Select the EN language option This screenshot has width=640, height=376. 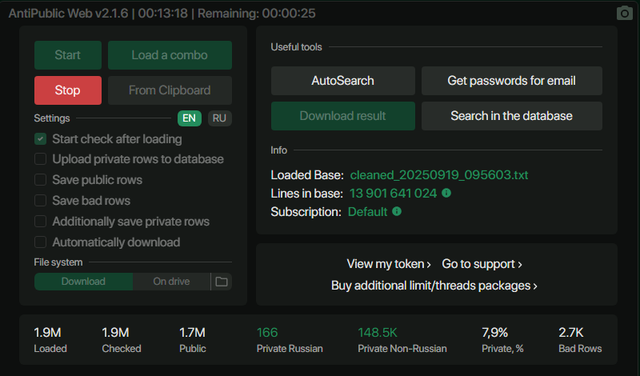pyautogui.click(x=189, y=118)
